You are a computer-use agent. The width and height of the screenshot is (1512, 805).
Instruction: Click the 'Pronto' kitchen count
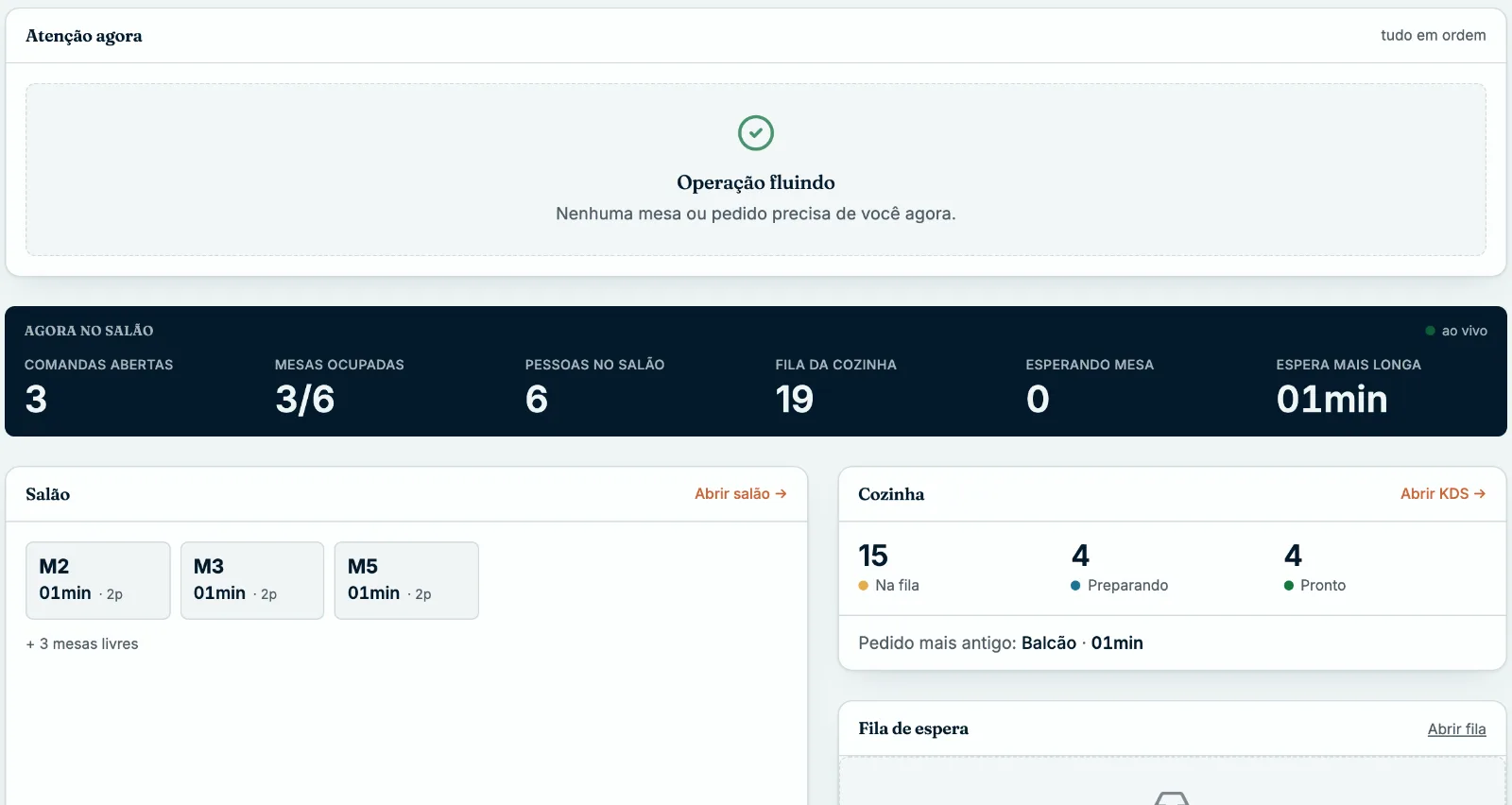pyautogui.click(x=1293, y=556)
